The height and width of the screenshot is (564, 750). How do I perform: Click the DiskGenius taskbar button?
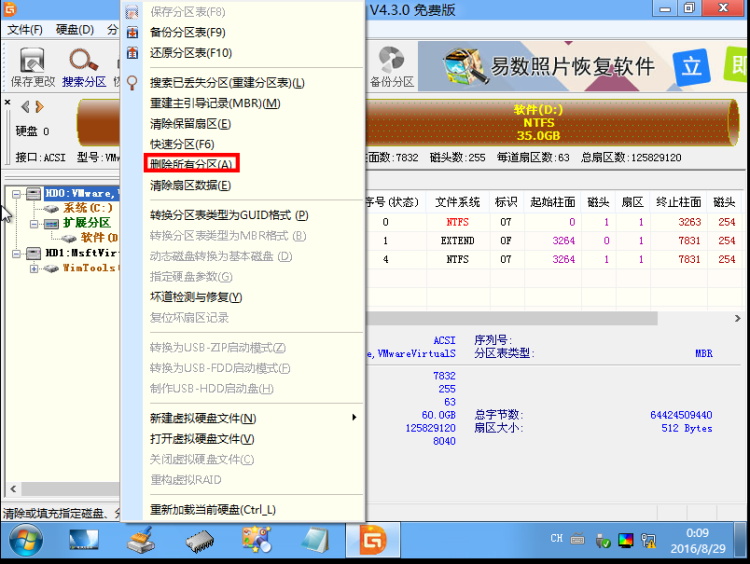[x=373, y=541]
